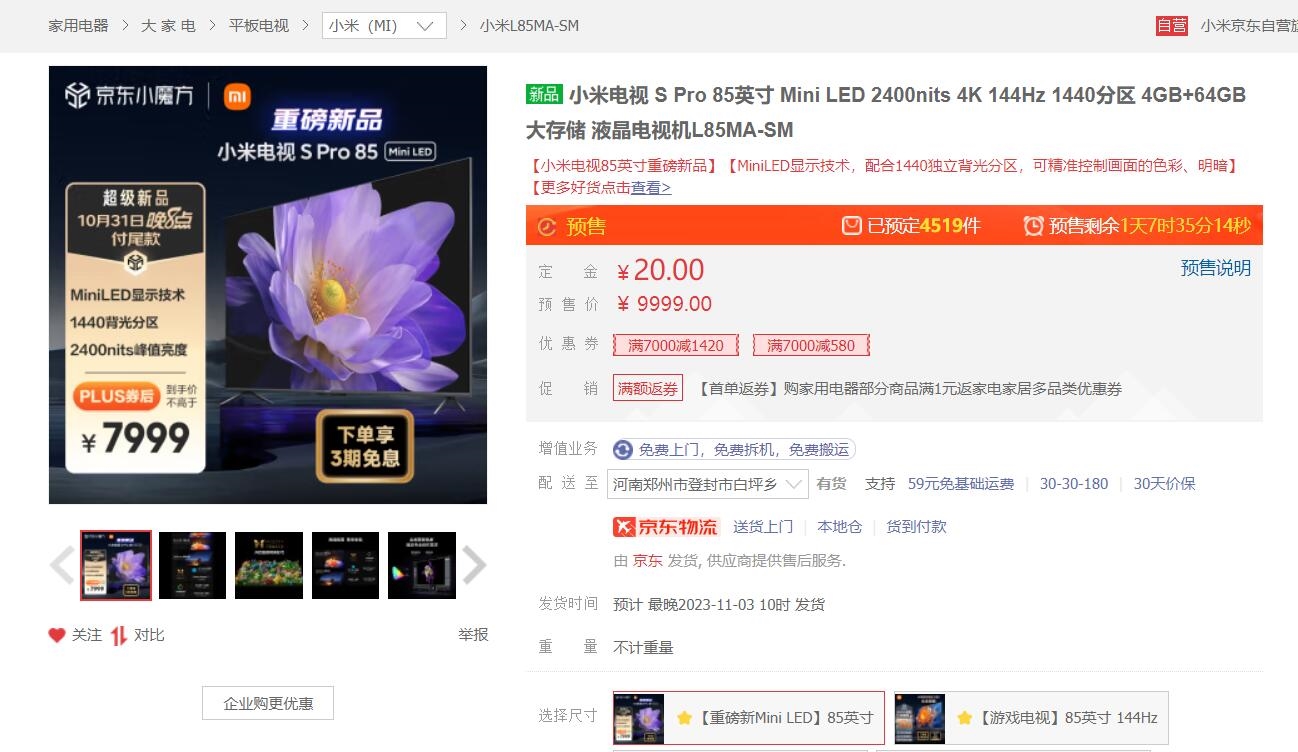Click the 已预定 calendar icon
1298x752 pixels.
point(851,226)
